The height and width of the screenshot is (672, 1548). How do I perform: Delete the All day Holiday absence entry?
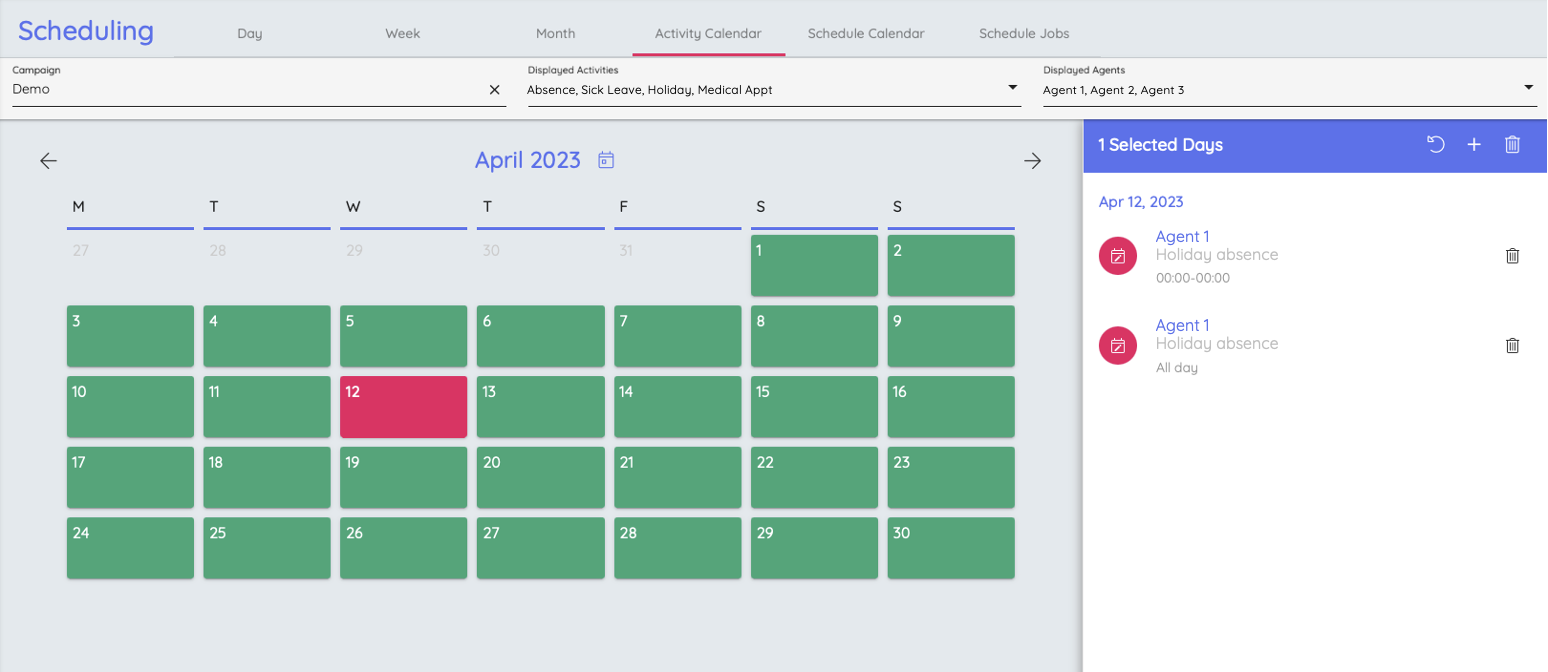(1512, 345)
